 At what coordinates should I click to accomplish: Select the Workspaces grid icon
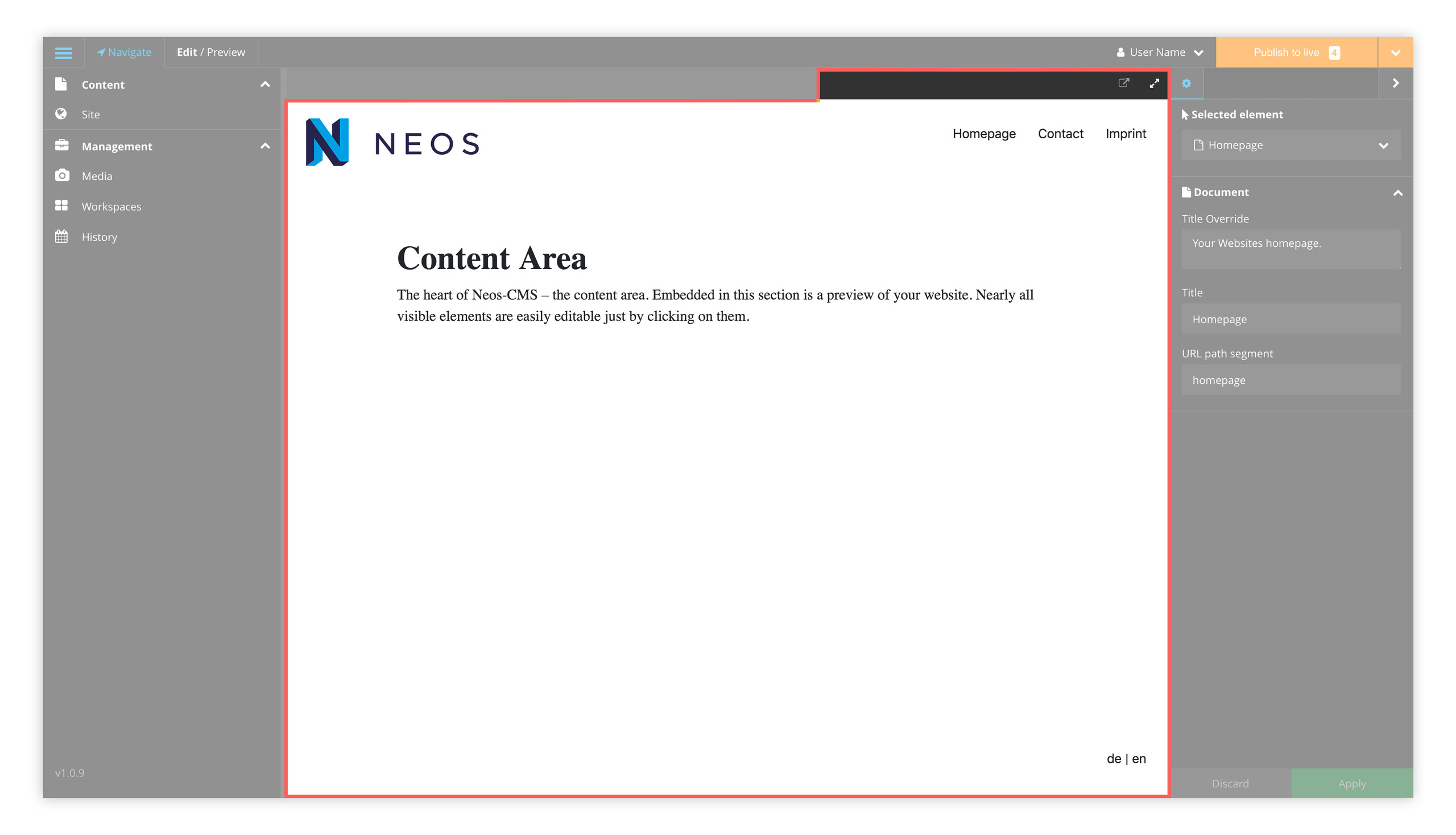click(x=63, y=206)
